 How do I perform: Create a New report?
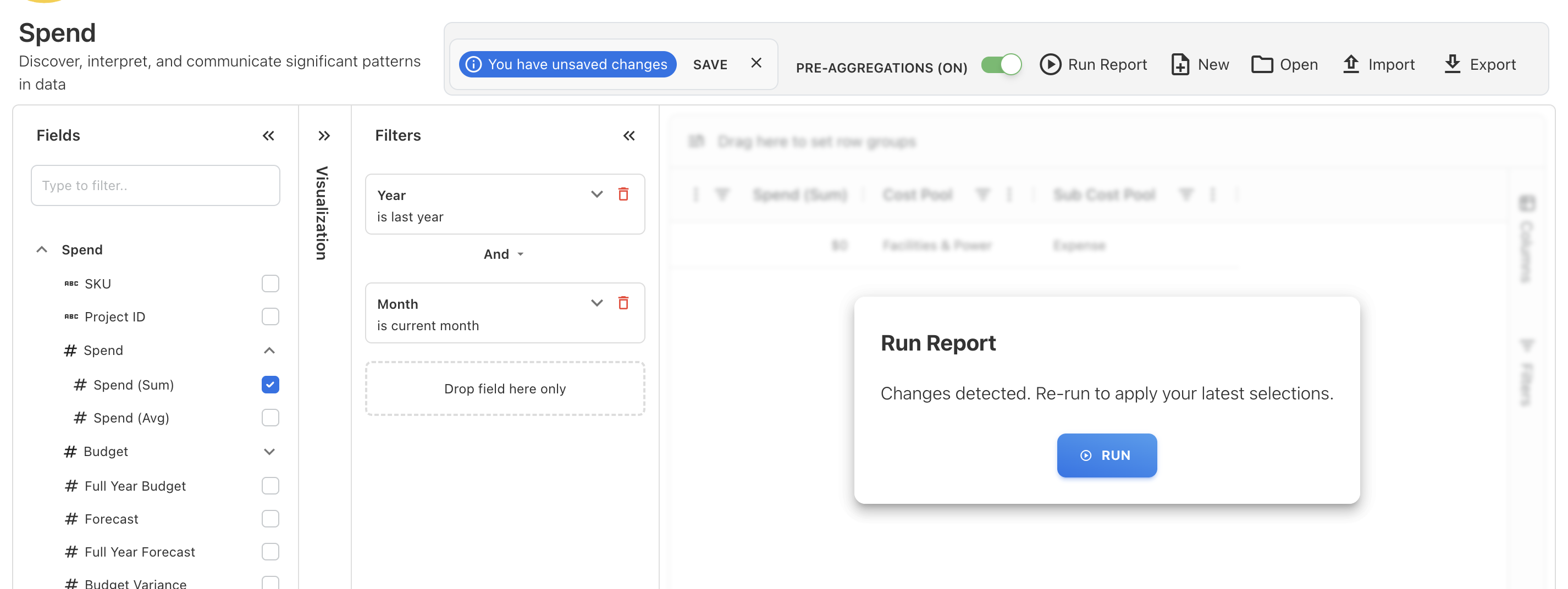click(1200, 64)
